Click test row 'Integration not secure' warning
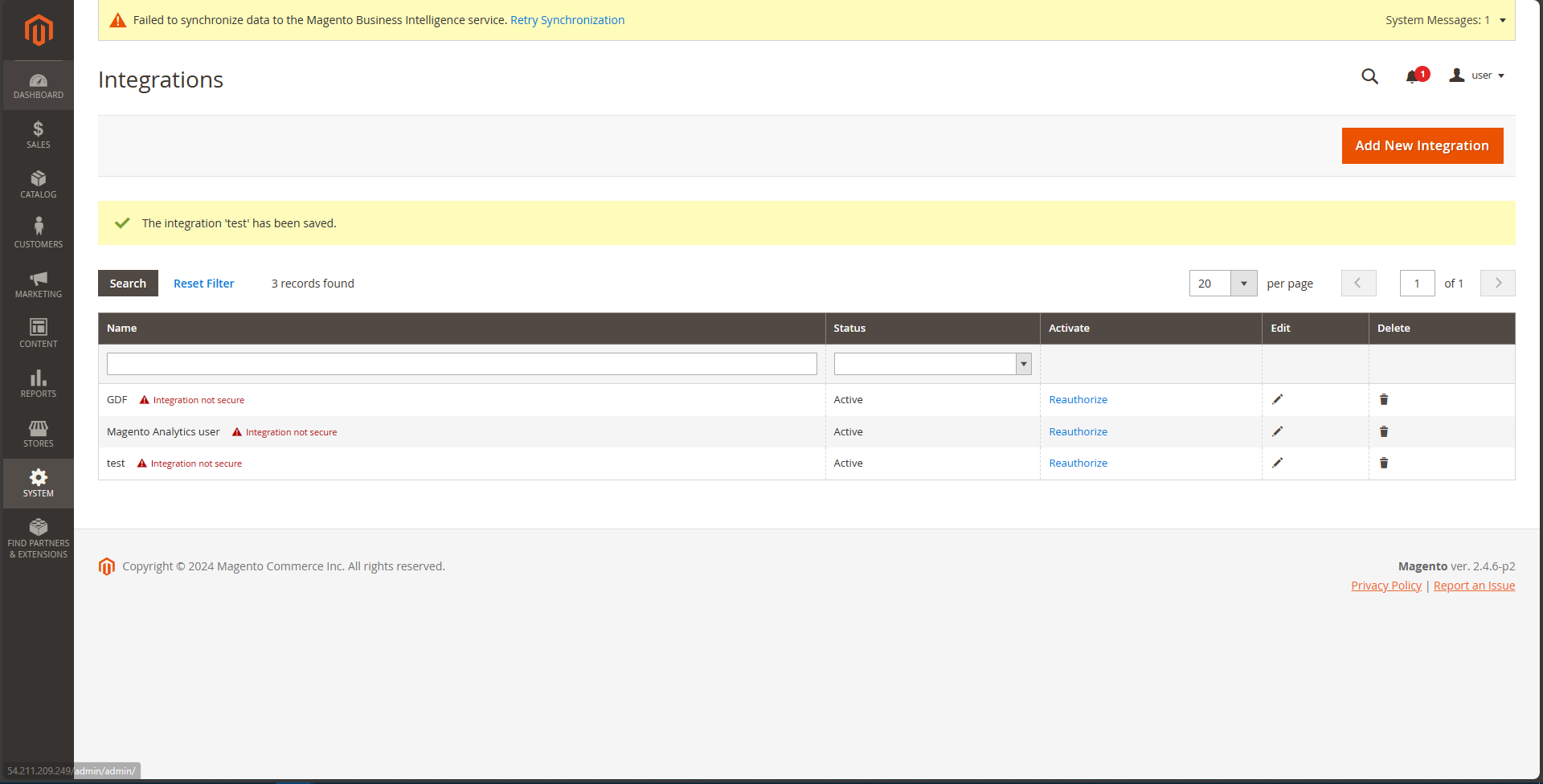The width and height of the screenshot is (1543, 784). point(190,463)
